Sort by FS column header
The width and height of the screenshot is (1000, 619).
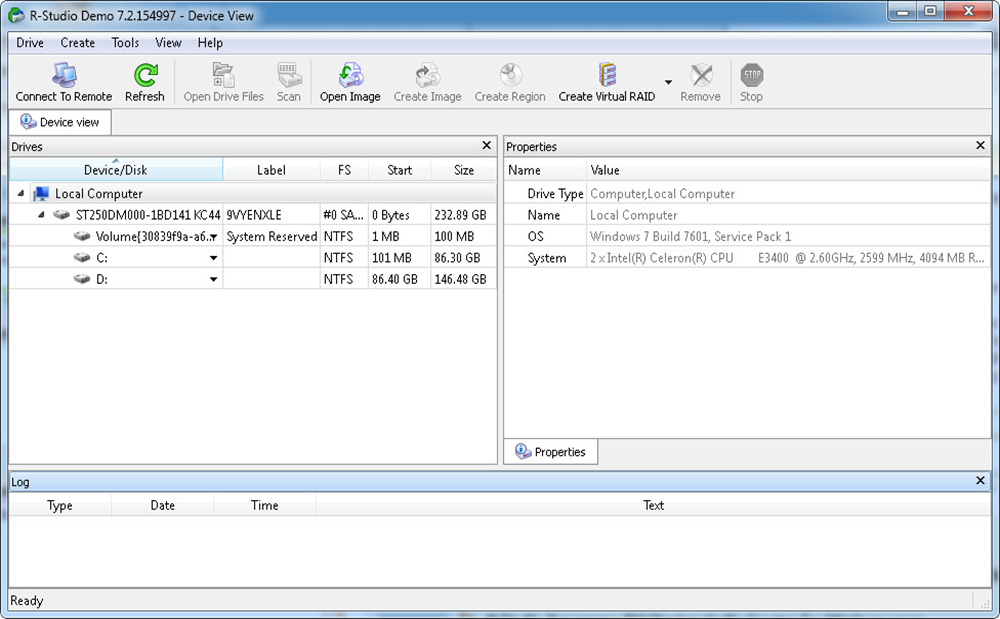[344, 170]
